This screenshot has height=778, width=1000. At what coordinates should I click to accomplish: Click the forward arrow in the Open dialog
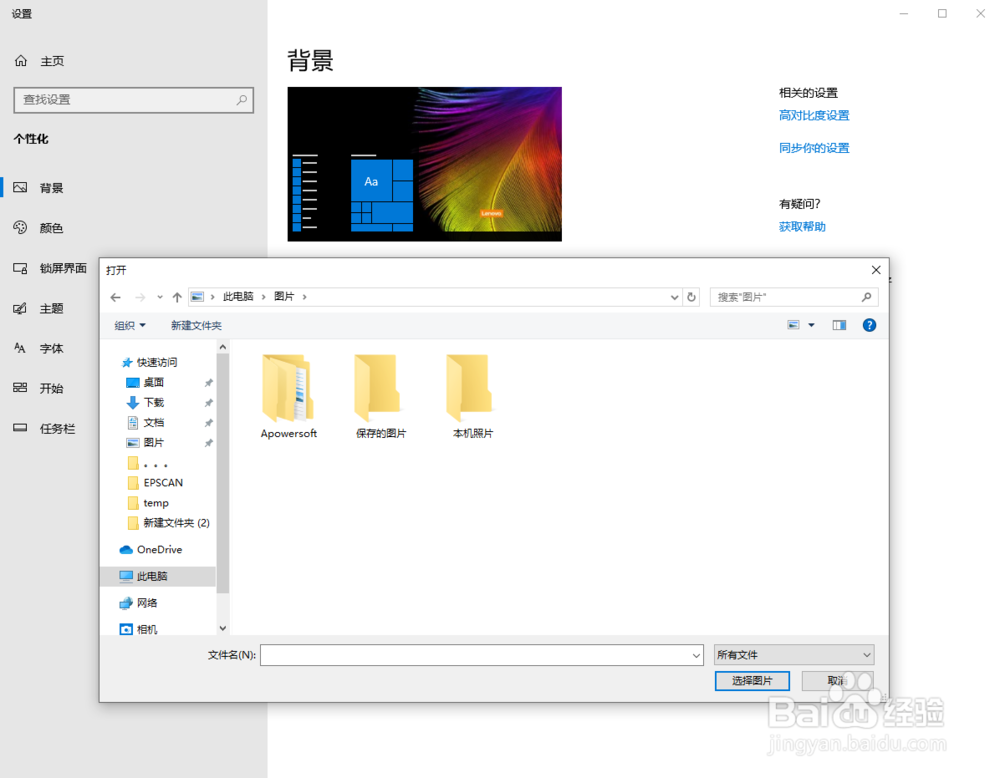(140, 297)
